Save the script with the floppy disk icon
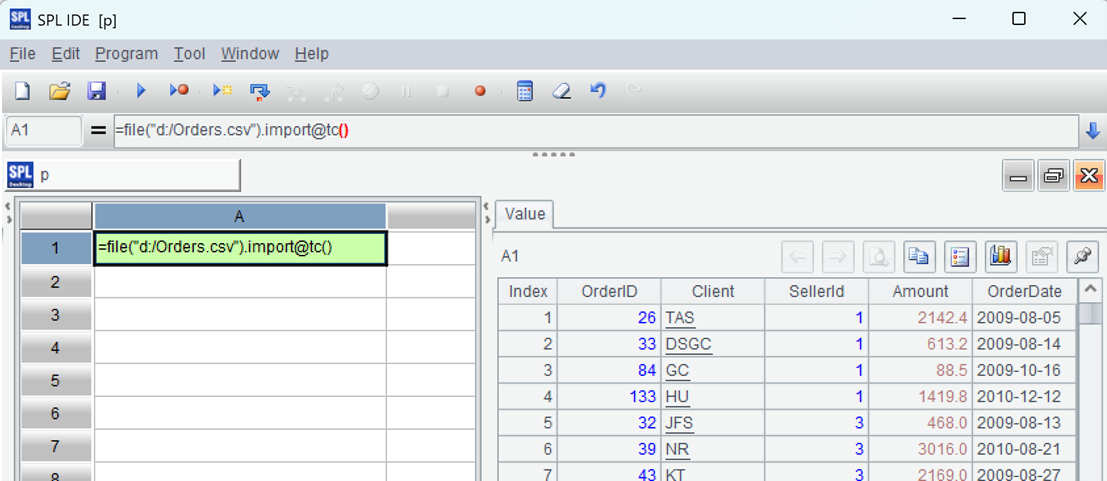The width and height of the screenshot is (1107, 481). point(96,91)
